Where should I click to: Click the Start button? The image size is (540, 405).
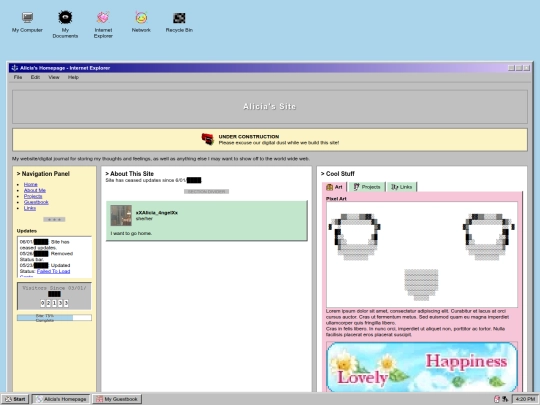(15, 399)
